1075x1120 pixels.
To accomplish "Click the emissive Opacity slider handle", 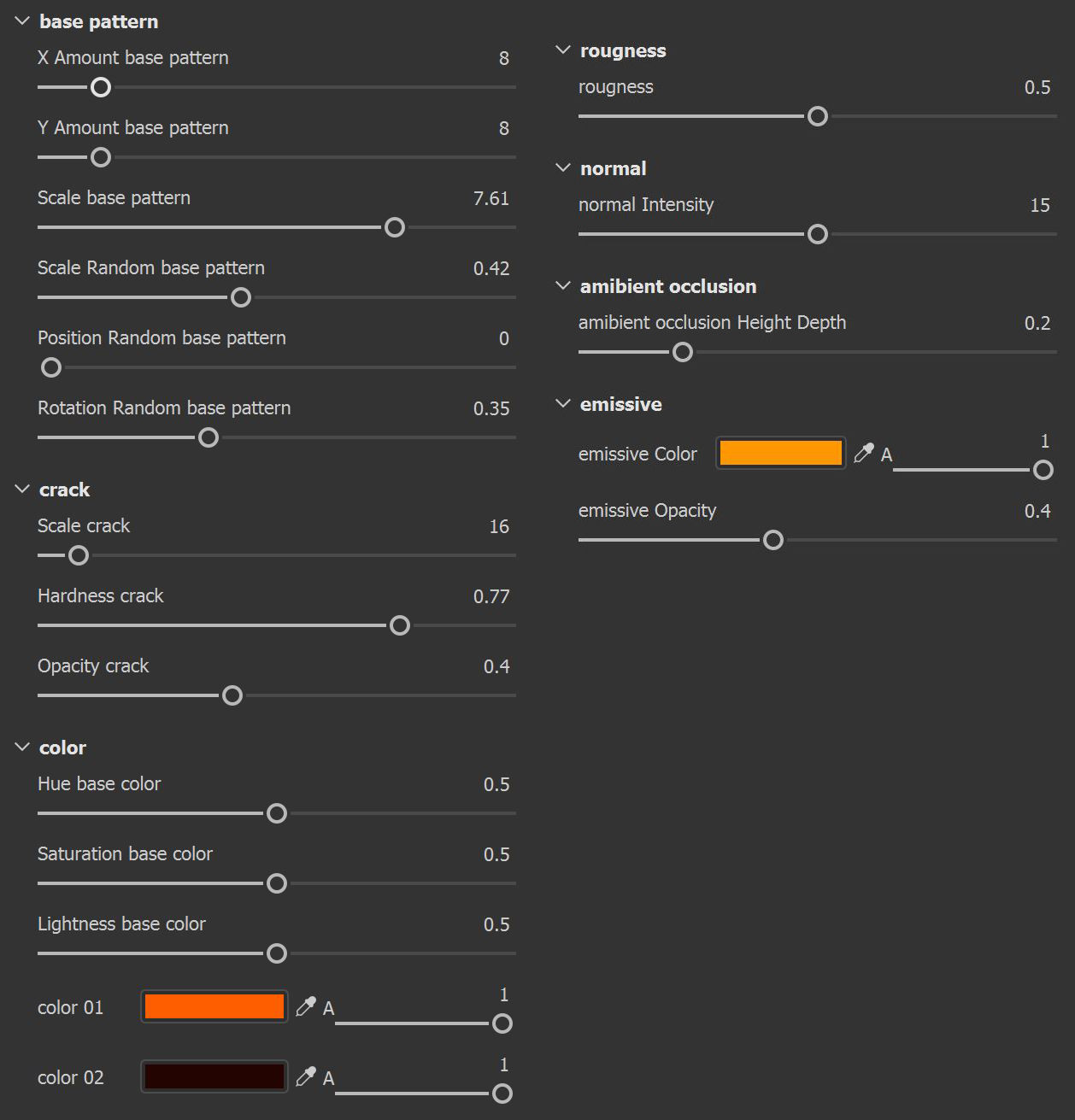I will pos(773,541).
